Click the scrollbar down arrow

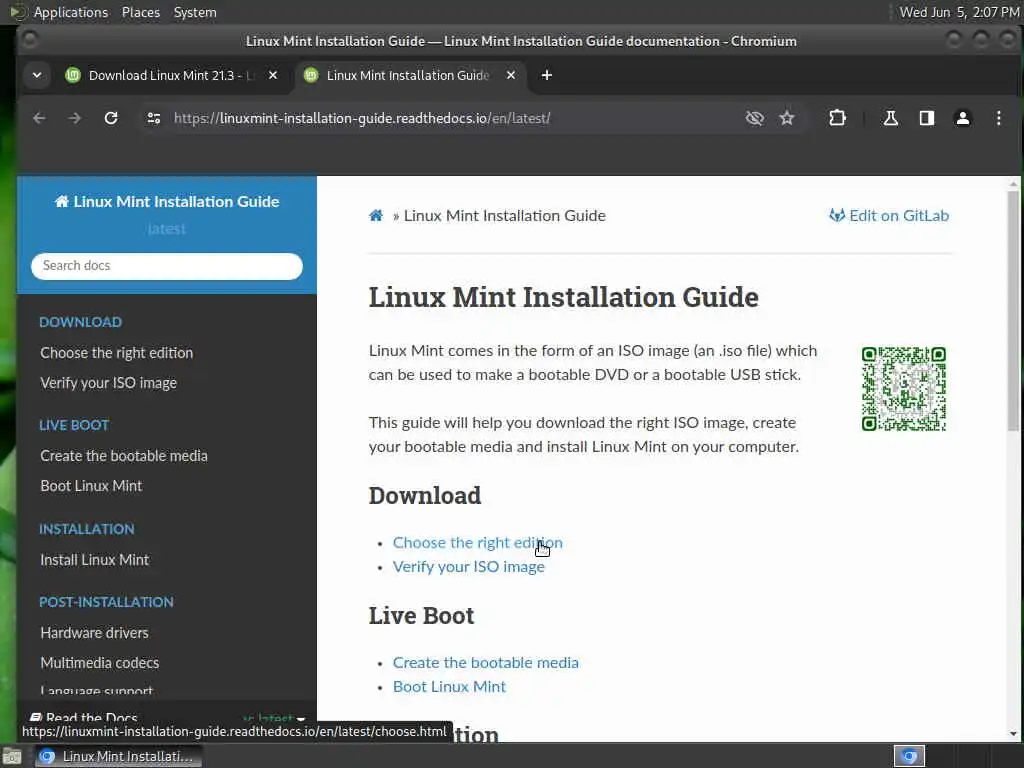[1013, 734]
